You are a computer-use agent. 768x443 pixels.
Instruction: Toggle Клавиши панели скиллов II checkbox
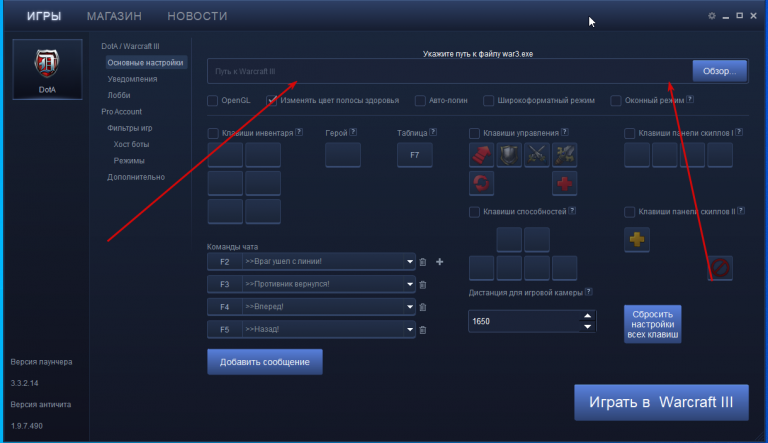630,212
